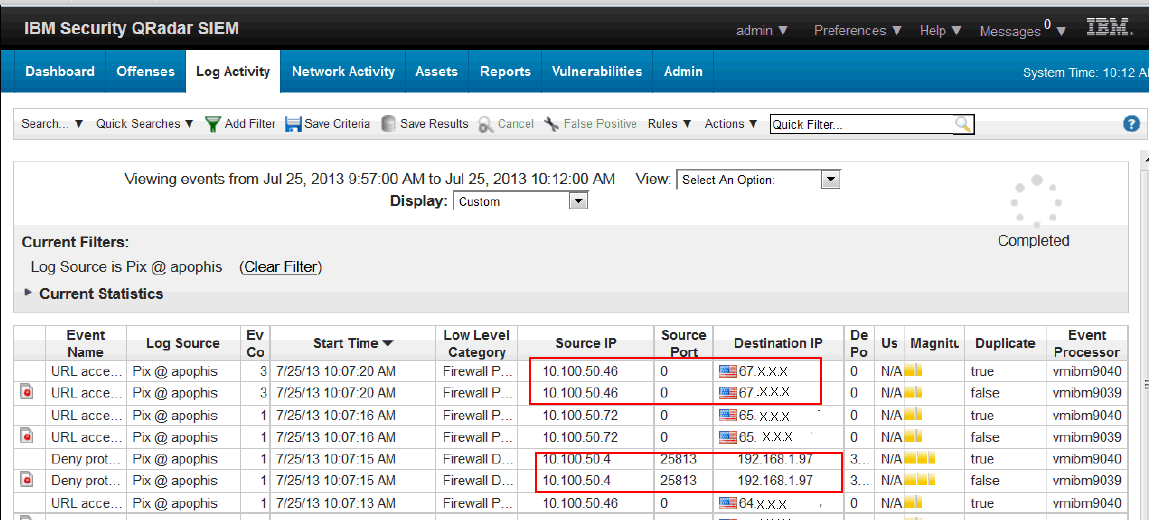Sort by the Source Port column header
The image size is (1149, 520).
683,343
